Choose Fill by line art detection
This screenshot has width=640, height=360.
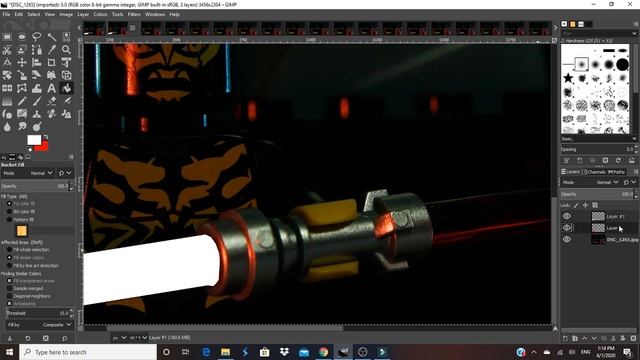tap(9, 265)
